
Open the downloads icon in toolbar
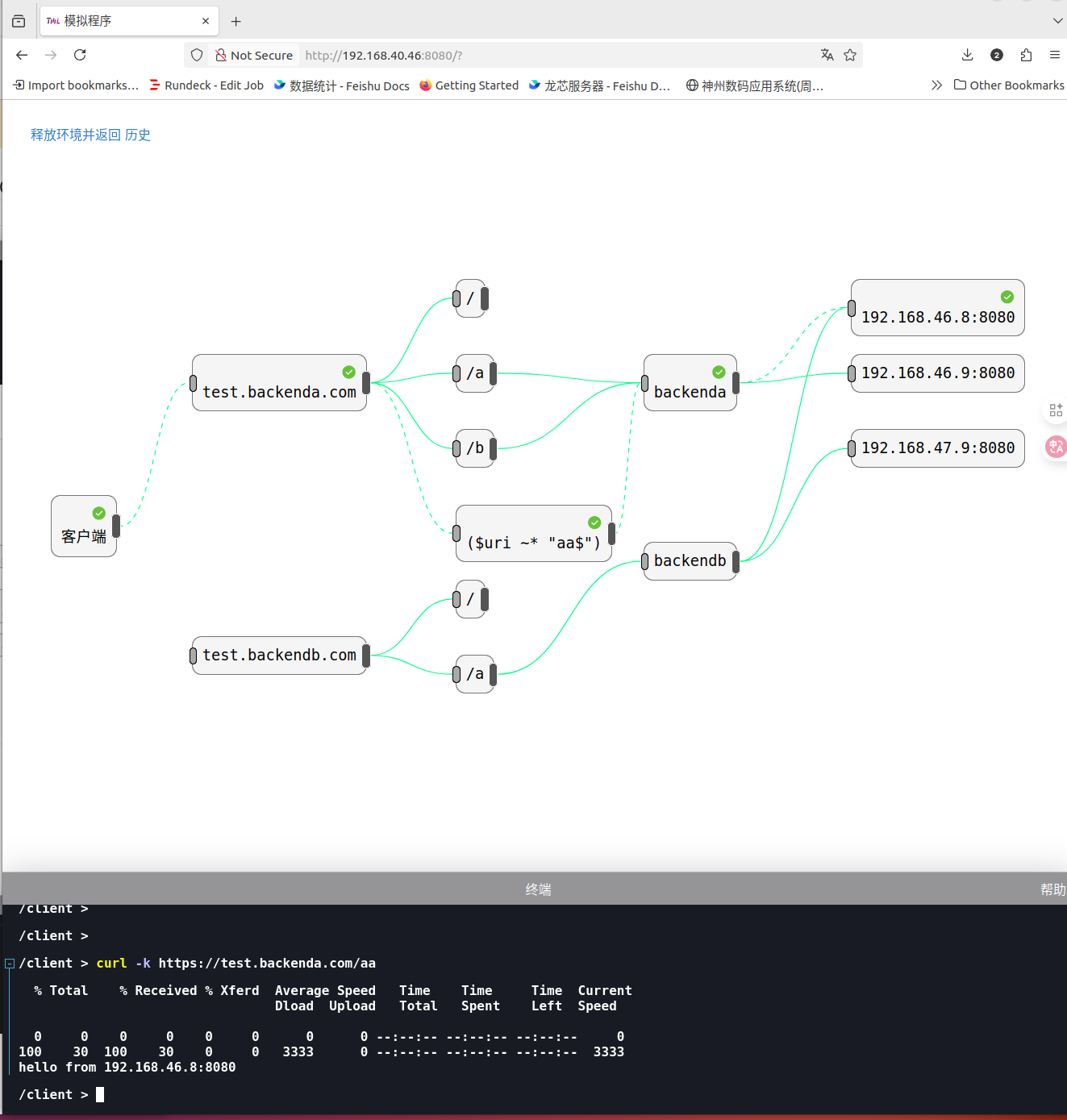[x=967, y=55]
